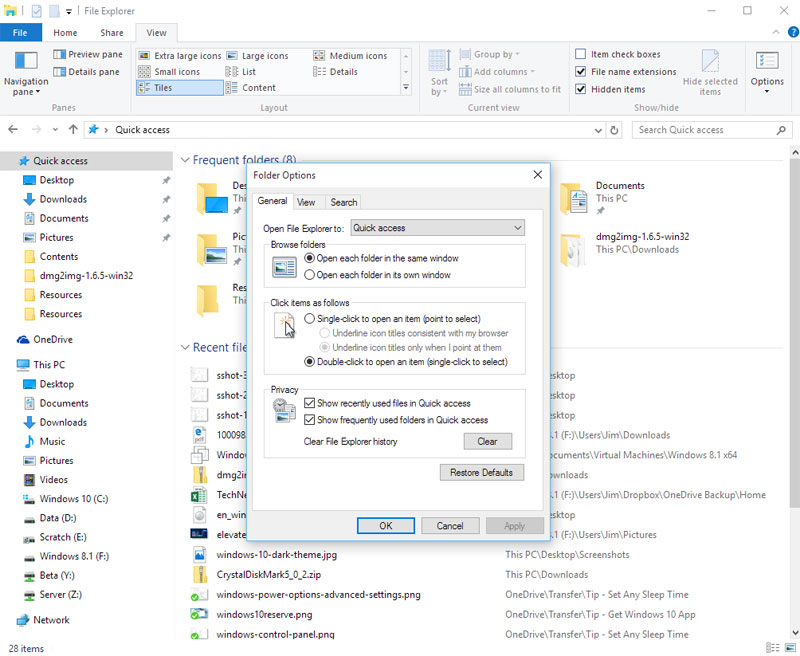800x656 pixels.
Task: Select the General tab in Folder Options
Action: [x=272, y=201]
